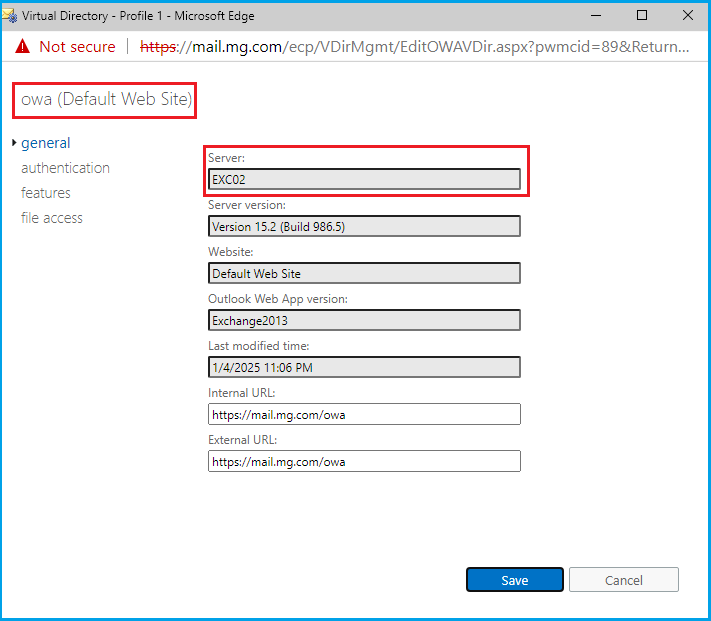Close the Virtual Directory window
The image size is (711, 621).
click(x=688, y=15)
